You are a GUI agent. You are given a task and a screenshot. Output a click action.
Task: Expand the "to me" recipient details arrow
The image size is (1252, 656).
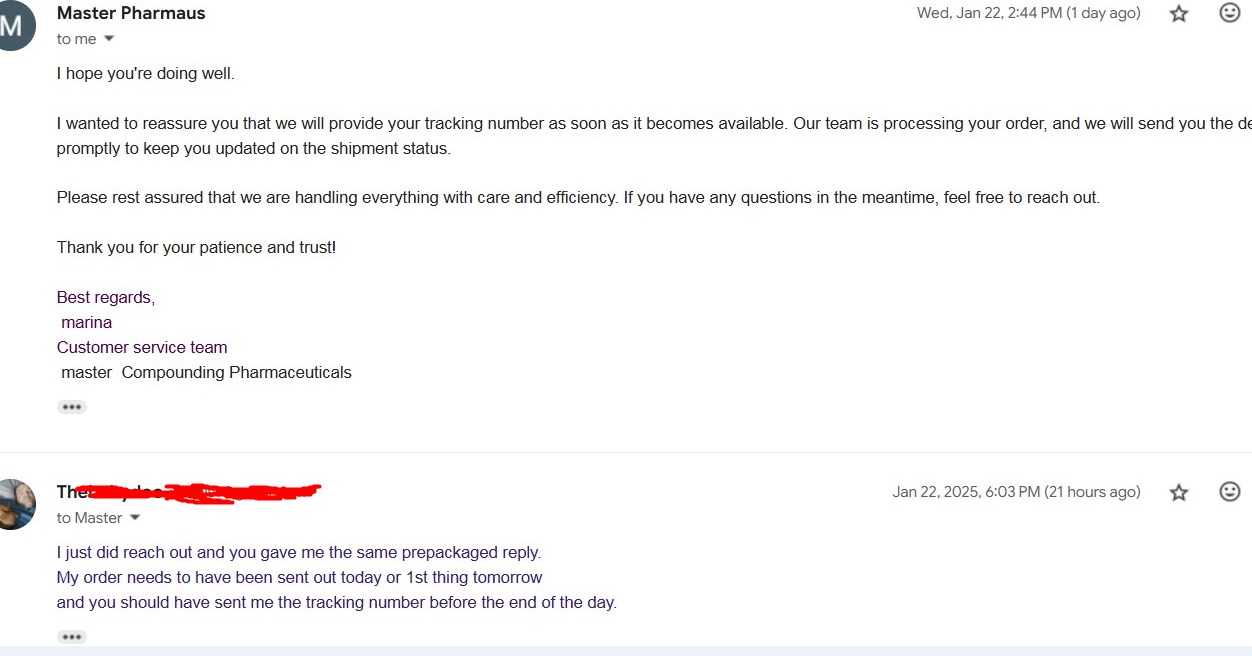[x=109, y=39]
